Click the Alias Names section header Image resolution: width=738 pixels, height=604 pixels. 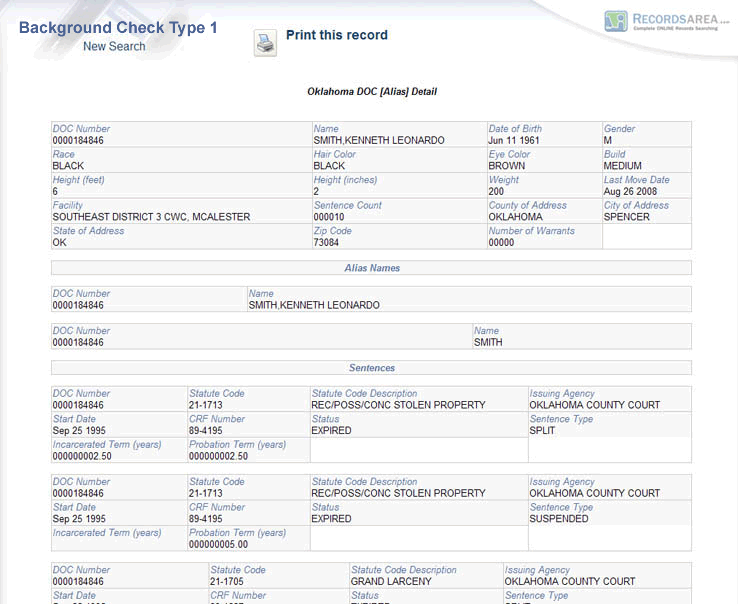[371, 268]
